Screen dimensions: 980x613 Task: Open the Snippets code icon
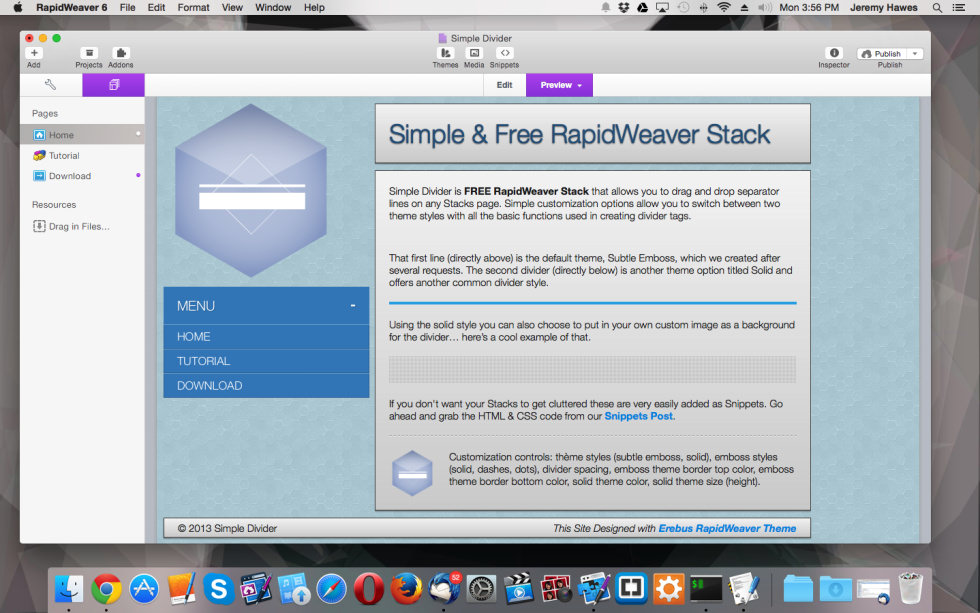point(504,54)
